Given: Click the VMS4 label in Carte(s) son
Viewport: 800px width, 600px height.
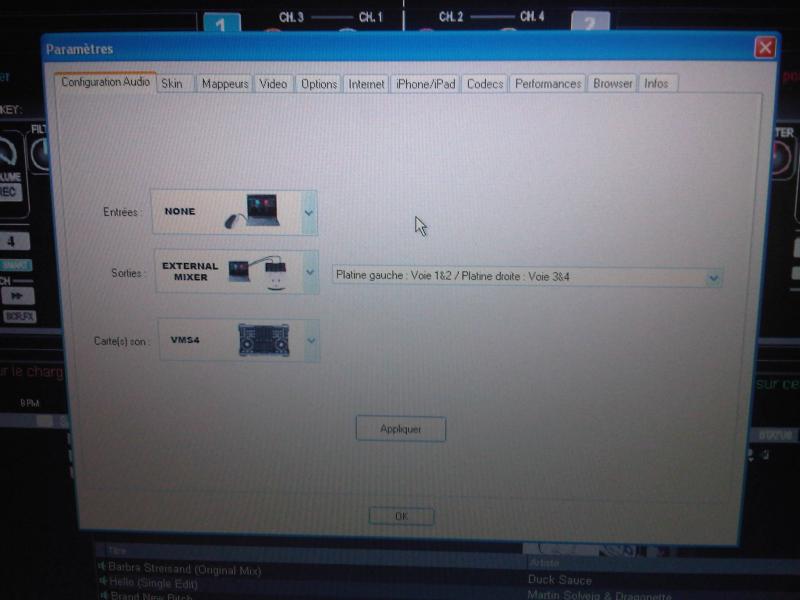Looking at the screenshot, I should 185,340.
